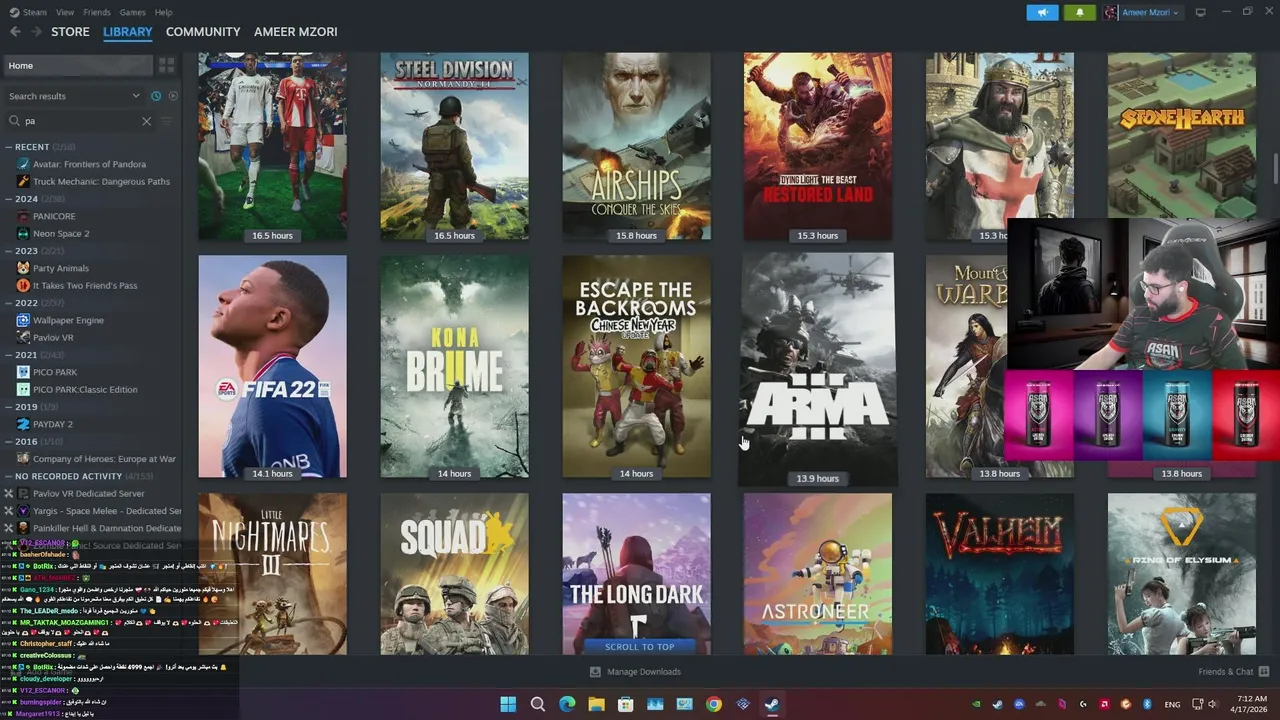This screenshot has width=1280, height=720.
Task: Select PAYDAY 2 in sidebar
Action: click(53, 424)
